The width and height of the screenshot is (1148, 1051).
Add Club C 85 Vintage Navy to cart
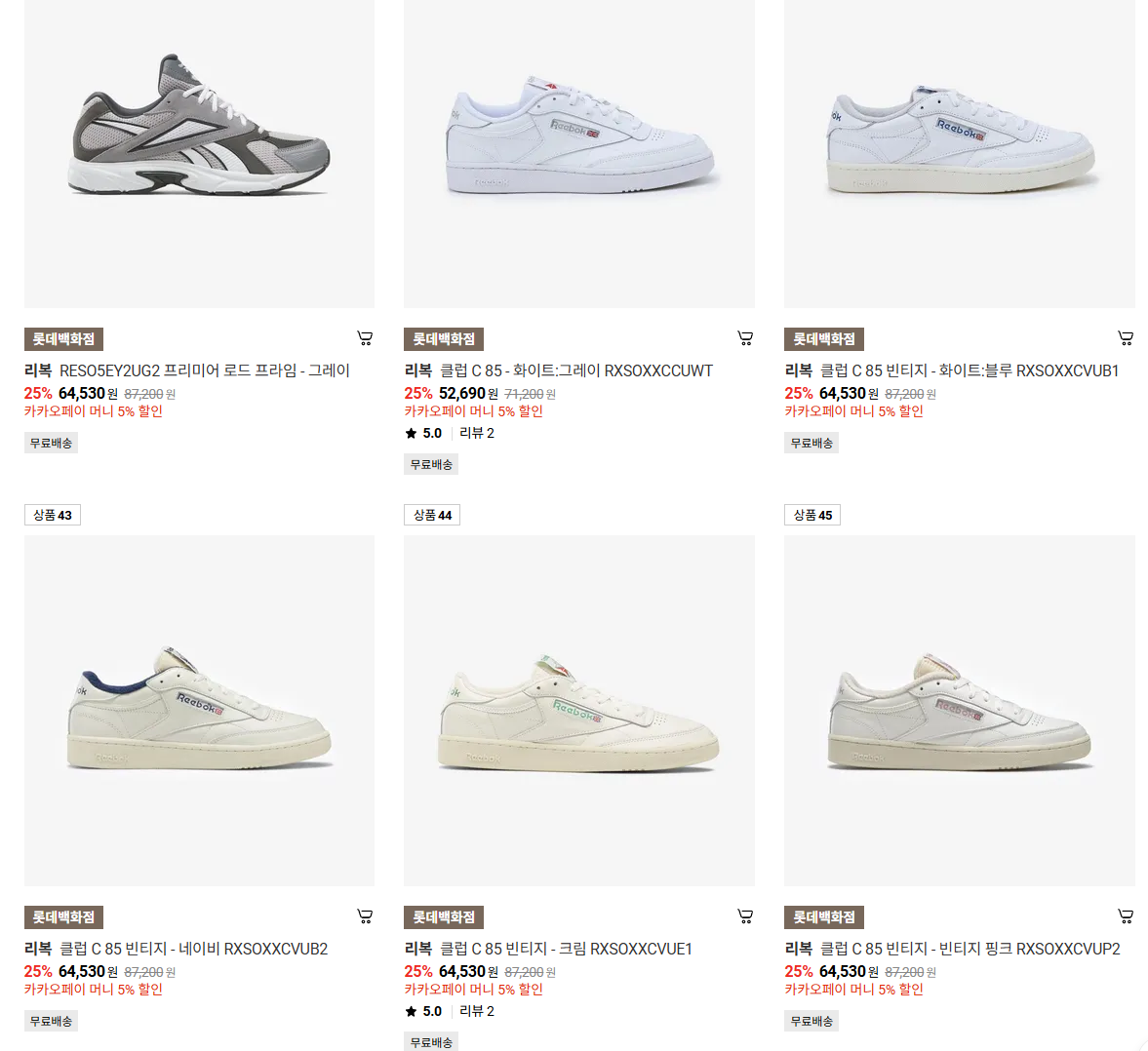365,916
